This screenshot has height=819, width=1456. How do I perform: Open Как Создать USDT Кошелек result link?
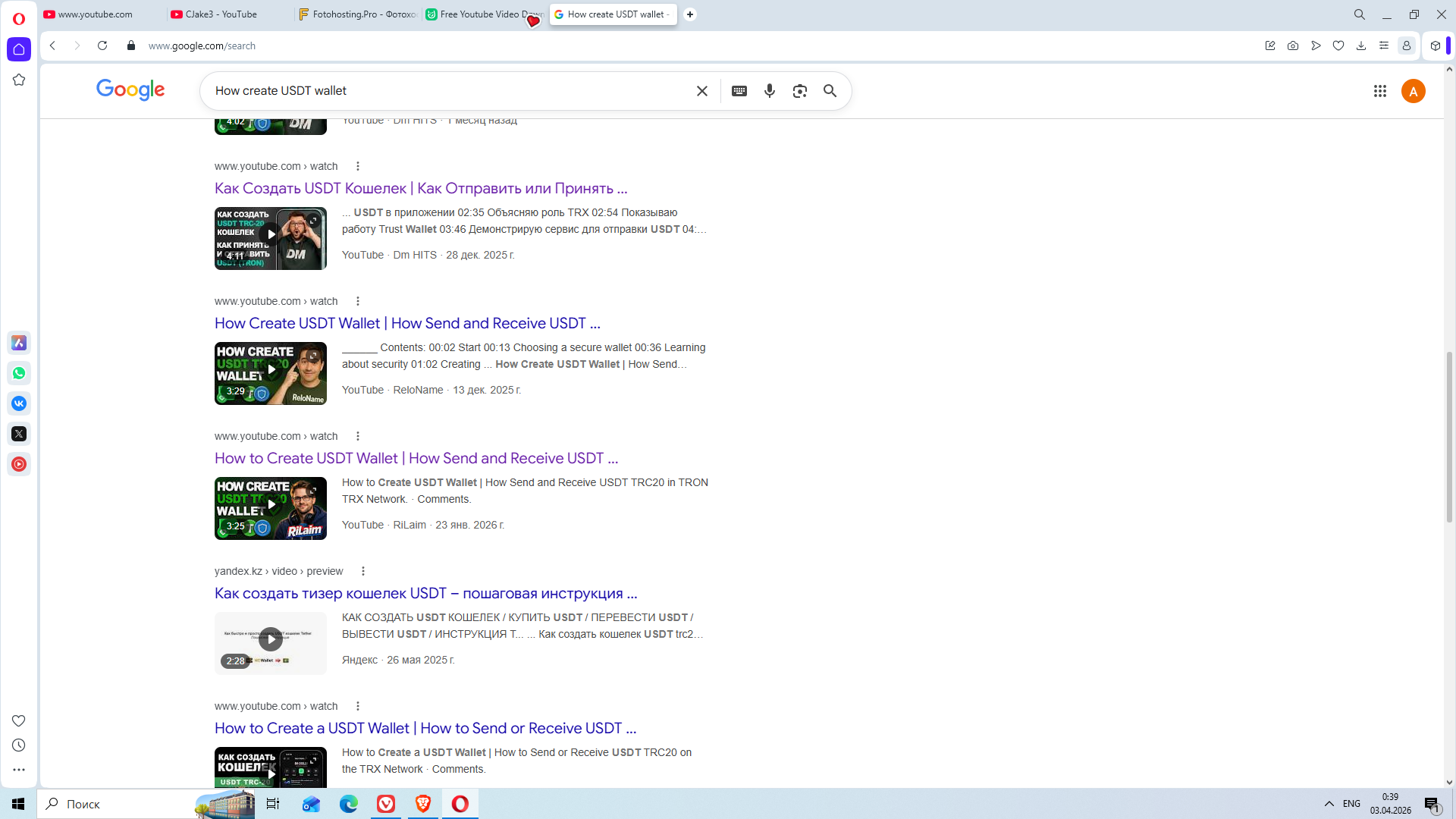[x=420, y=188]
